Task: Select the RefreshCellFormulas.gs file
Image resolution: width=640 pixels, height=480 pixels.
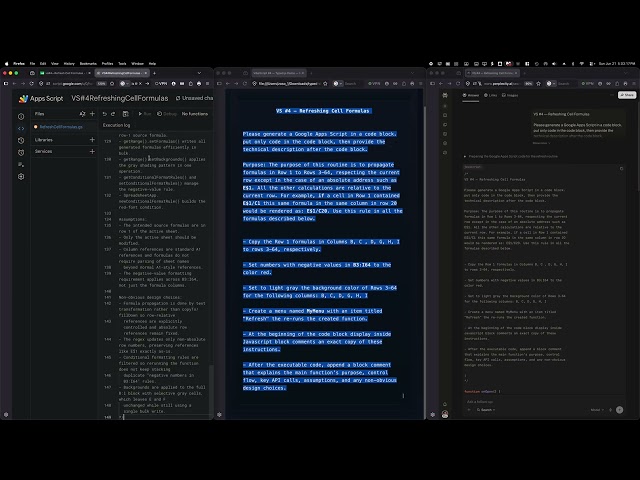Action: (x=61, y=127)
